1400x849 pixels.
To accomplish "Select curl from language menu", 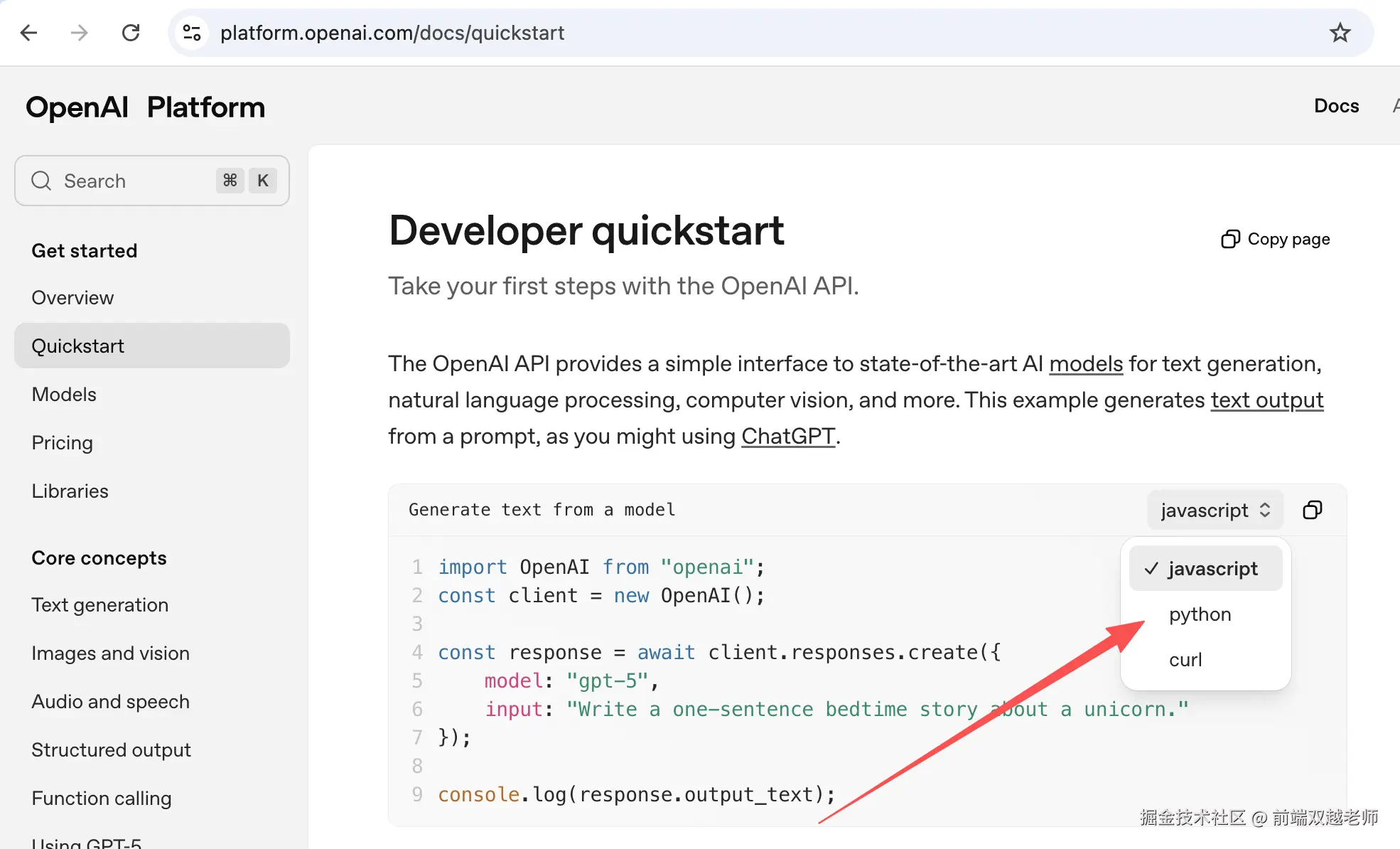I will (1185, 660).
